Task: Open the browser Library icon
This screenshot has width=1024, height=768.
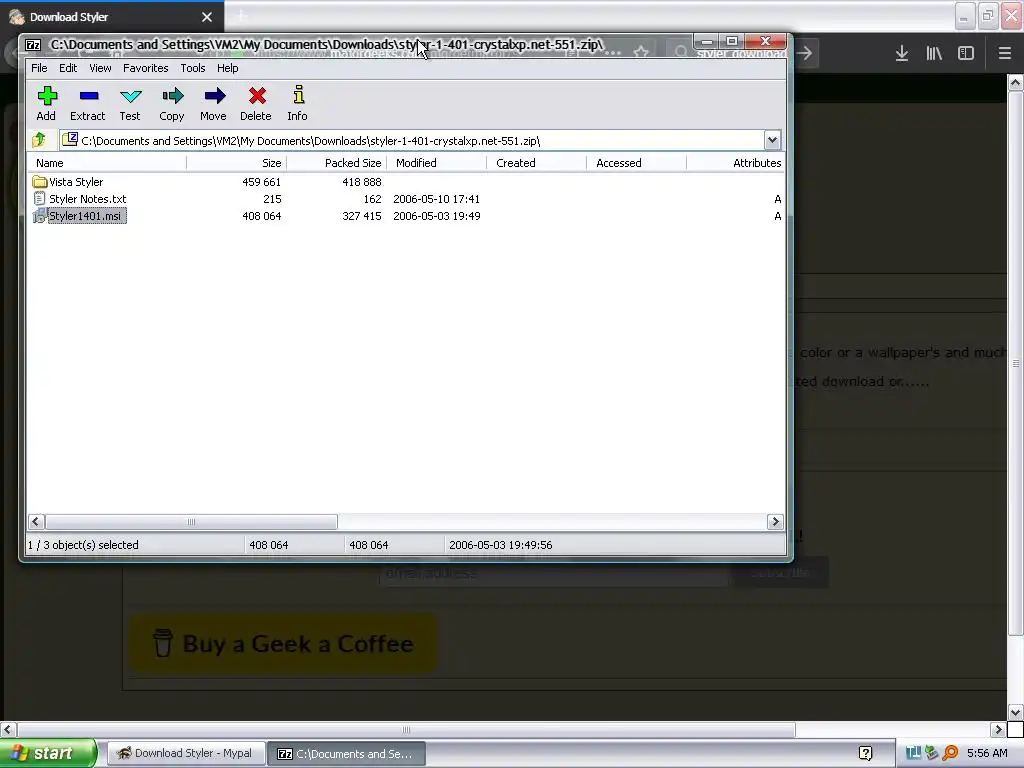Action: tap(934, 54)
